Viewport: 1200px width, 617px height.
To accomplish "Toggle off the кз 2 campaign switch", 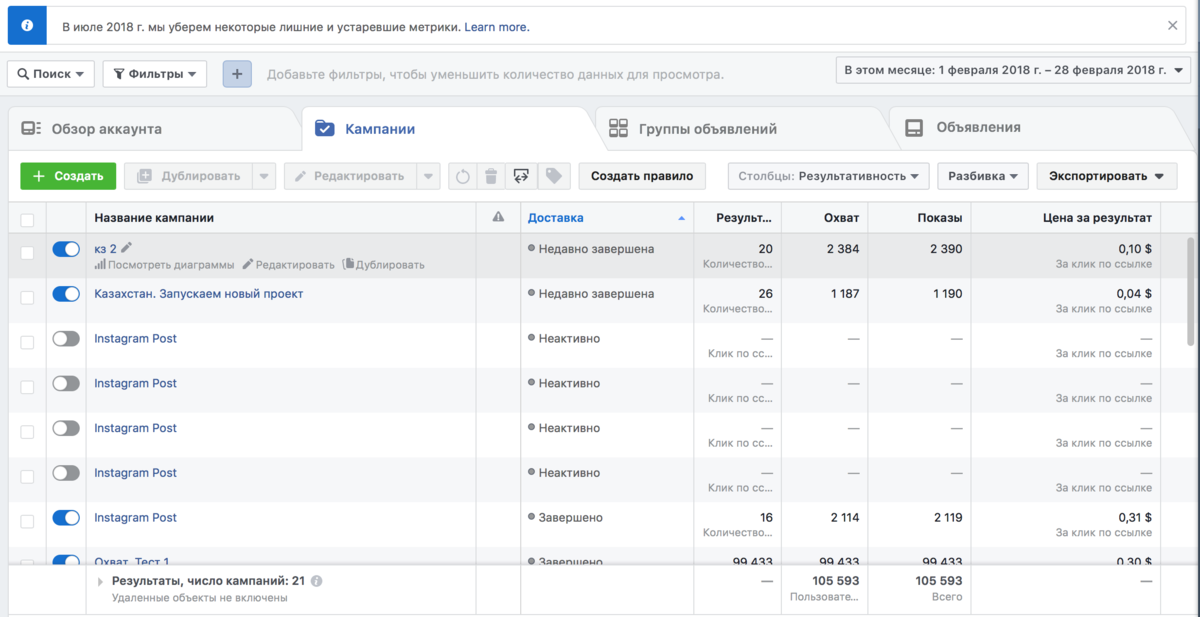I will (x=66, y=249).
